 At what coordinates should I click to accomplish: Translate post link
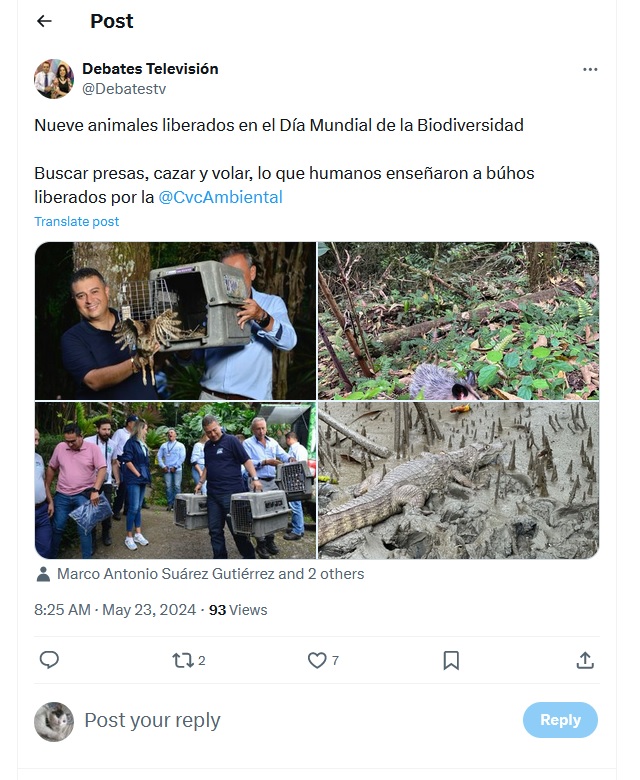tap(77, 221)
